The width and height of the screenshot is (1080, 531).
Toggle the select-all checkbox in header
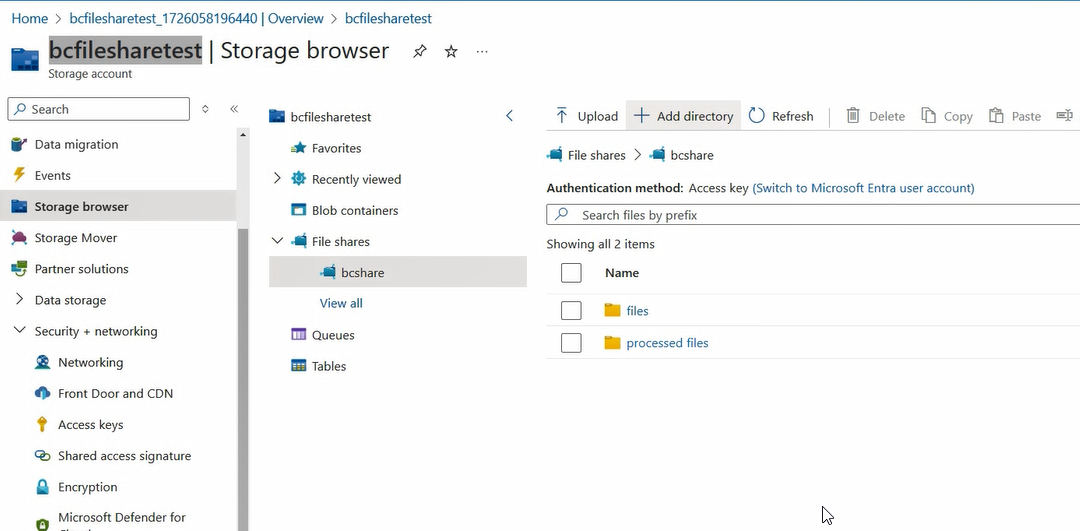pos(571,273)
